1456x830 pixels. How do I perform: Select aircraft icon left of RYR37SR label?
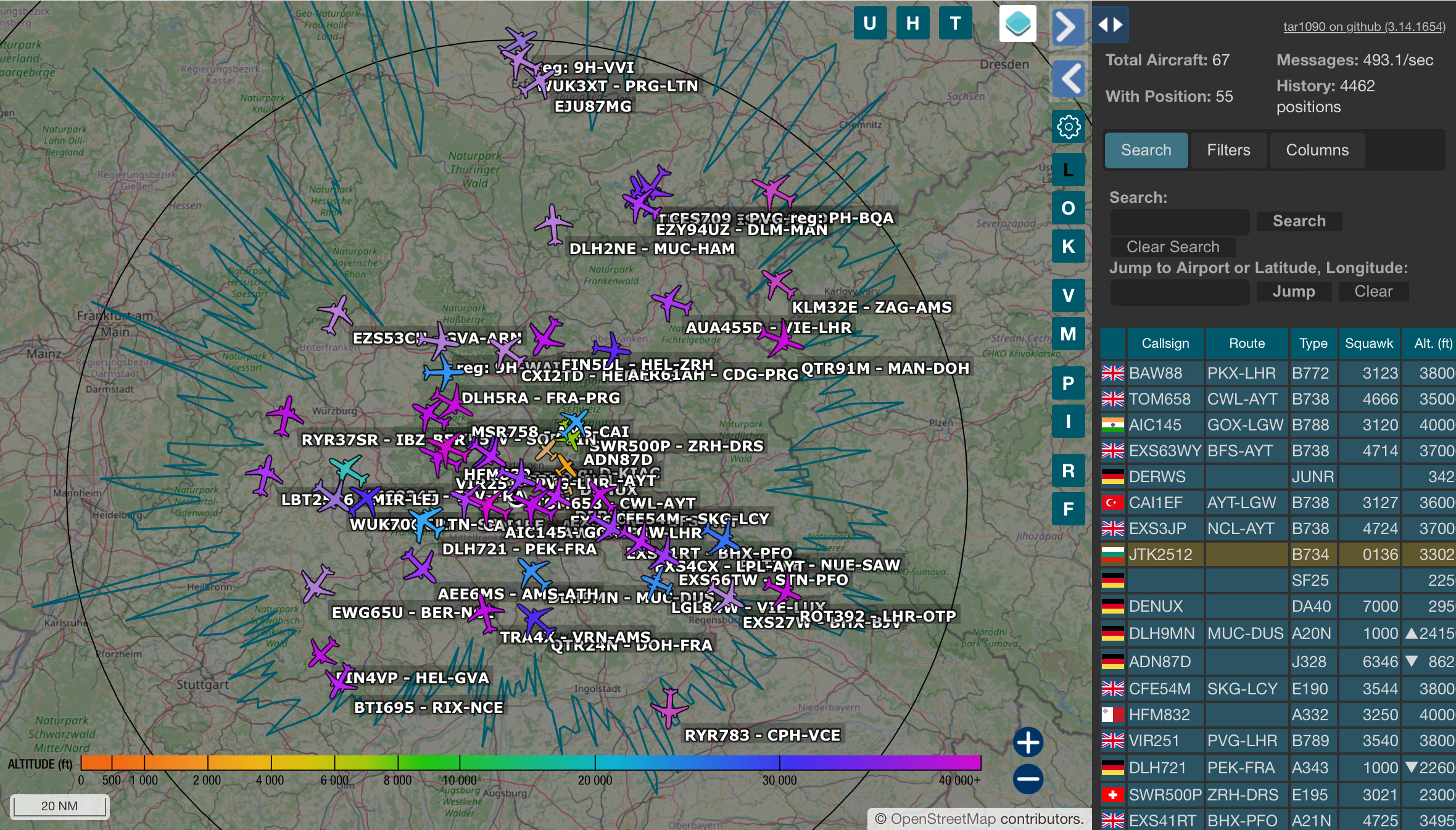click(x=284, y=415)
